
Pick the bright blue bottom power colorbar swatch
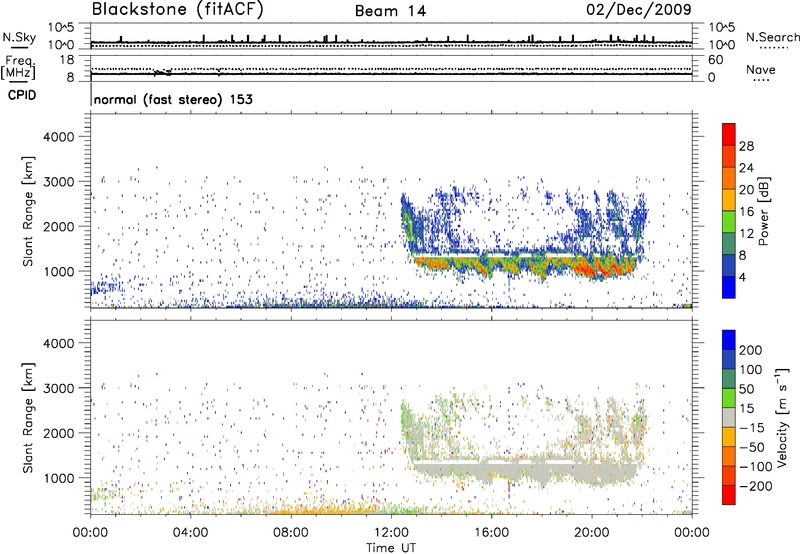[x=729, y=288]
